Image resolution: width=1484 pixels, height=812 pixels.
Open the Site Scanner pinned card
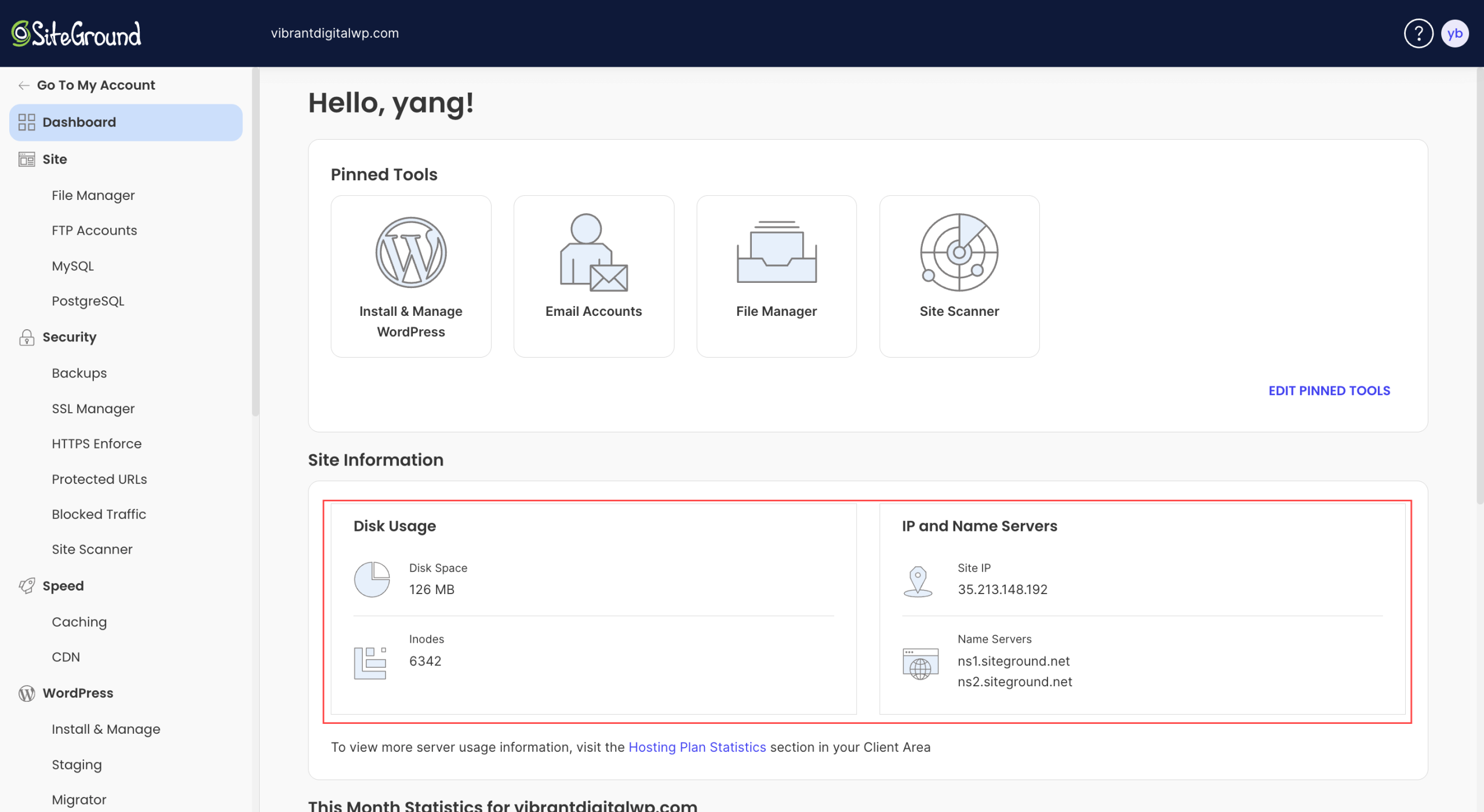pos(959,276)
